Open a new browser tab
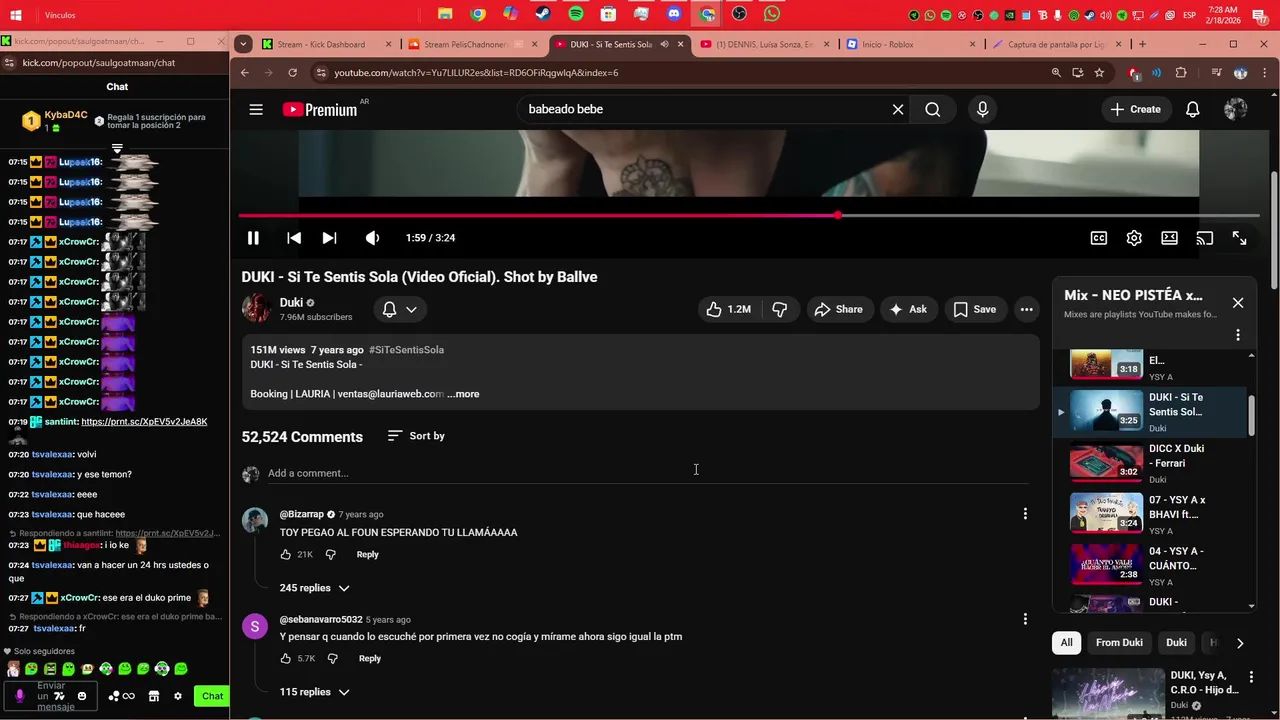Image resolution: width=1280 pixels, height=720 pixels. tap(1142, 44)
